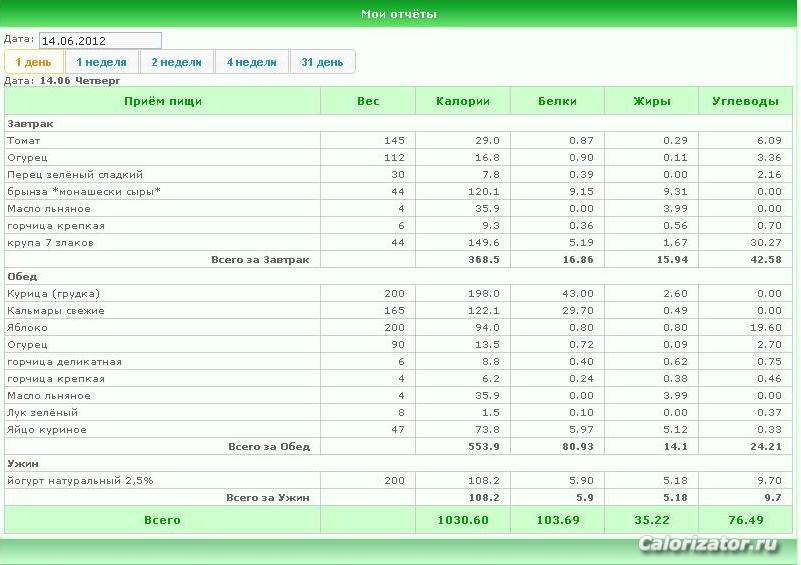
Task: Click the Calorizator.ru watermark logo
Action: point(709,544)
